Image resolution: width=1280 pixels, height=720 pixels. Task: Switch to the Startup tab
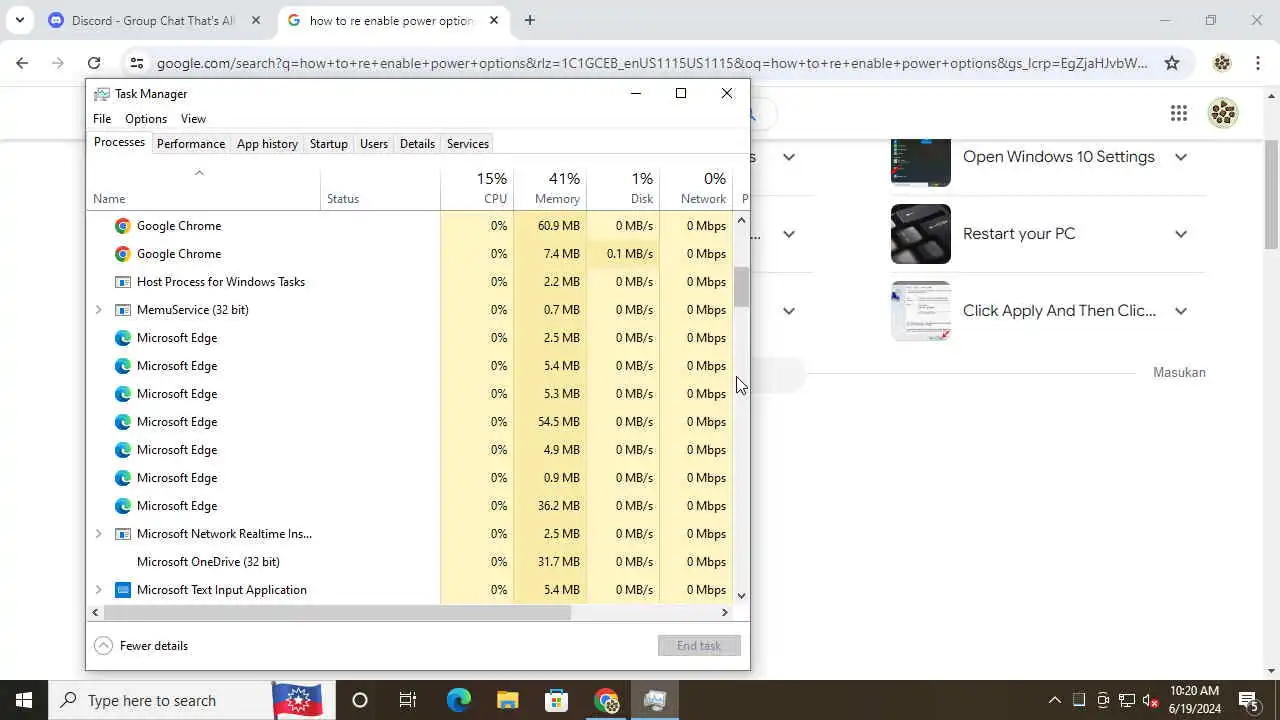tap(328, 144)
